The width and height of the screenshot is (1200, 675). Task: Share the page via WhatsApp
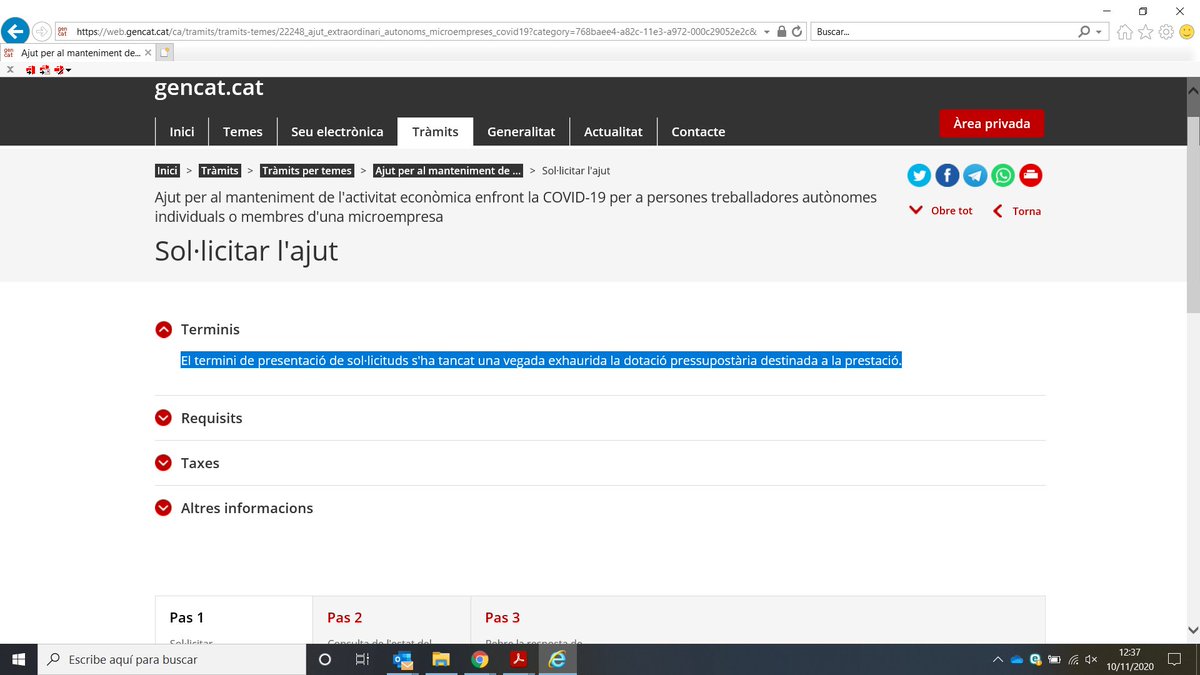tap(1003, 176)
